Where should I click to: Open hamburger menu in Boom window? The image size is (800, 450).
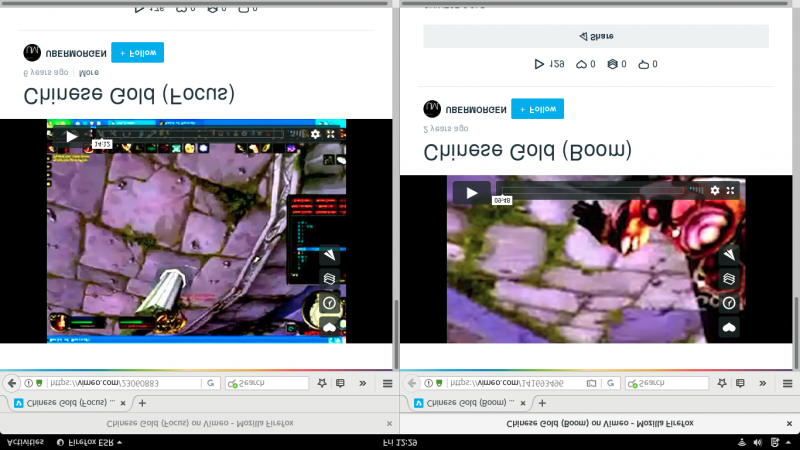point(787,383)
